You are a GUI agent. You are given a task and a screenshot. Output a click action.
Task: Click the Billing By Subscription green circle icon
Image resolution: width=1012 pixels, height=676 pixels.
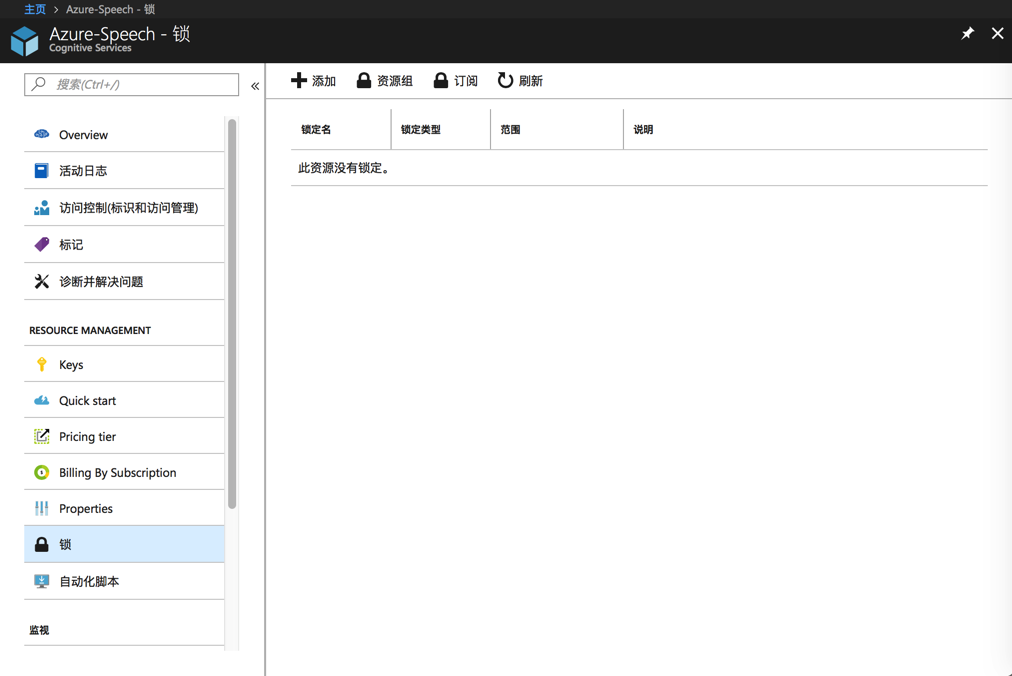click(41, 473)
